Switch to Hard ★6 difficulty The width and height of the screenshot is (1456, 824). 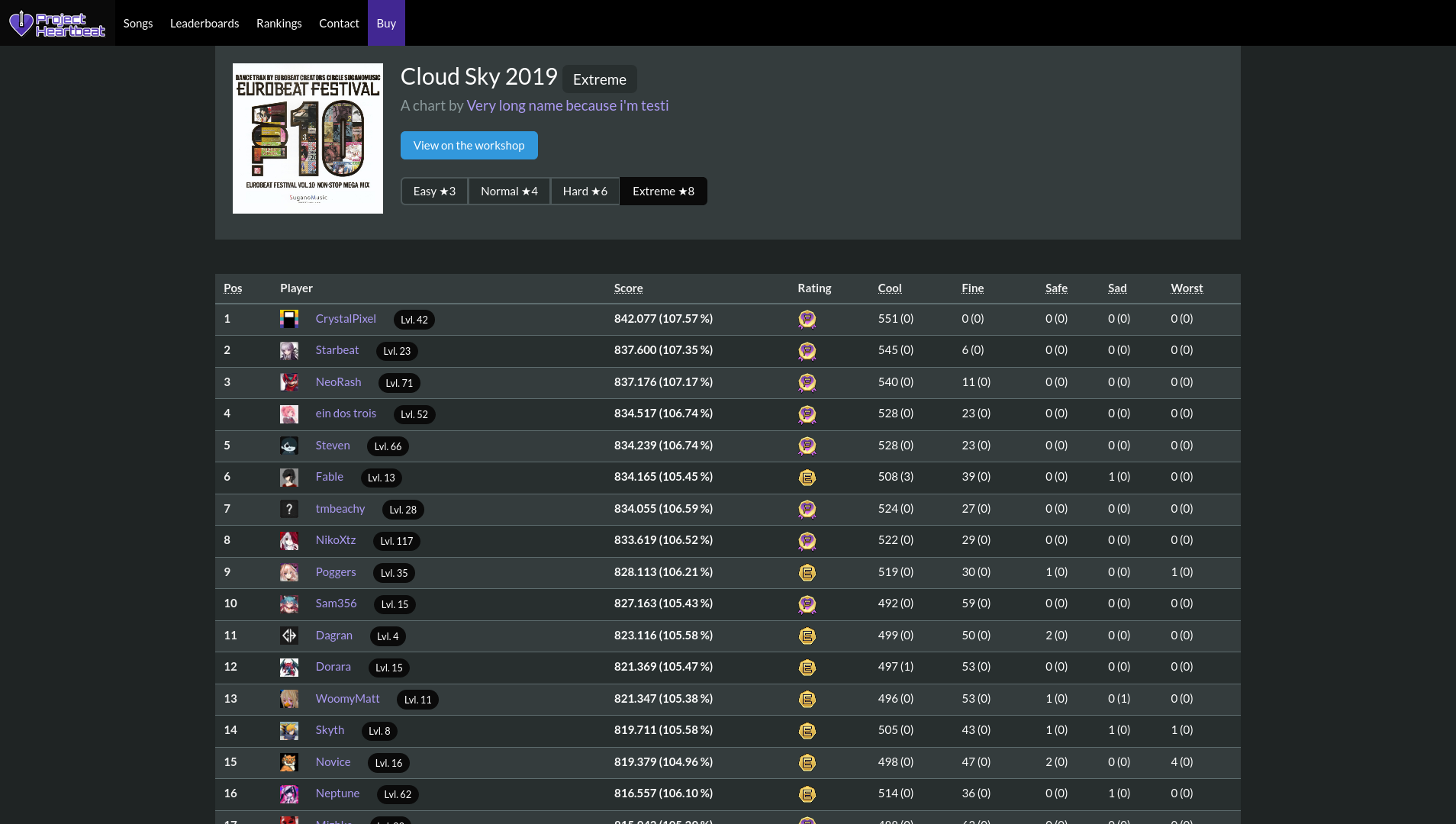585,192
